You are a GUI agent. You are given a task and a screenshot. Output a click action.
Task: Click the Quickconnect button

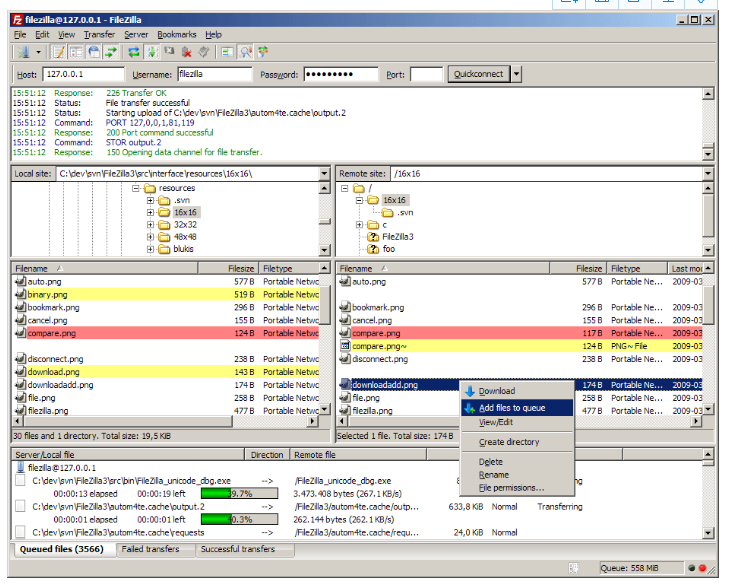pos(479,74)
